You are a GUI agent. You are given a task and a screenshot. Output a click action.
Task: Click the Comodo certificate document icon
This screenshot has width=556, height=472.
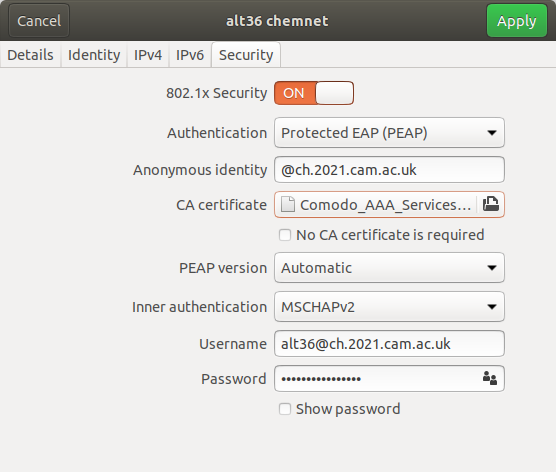tap(288, 205)
